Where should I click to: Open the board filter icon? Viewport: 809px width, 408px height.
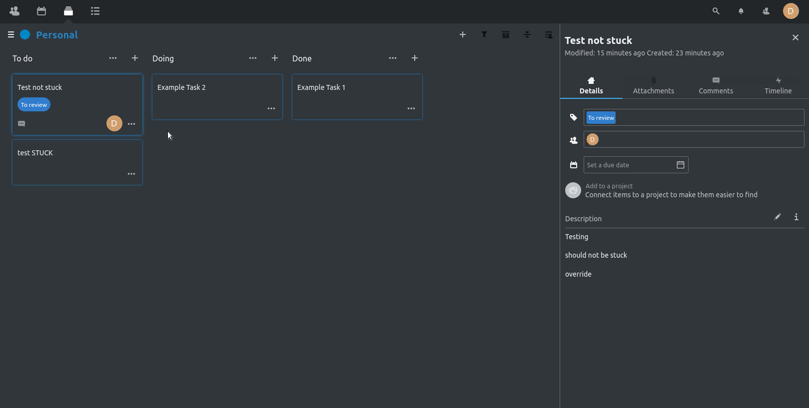point(484,35)
